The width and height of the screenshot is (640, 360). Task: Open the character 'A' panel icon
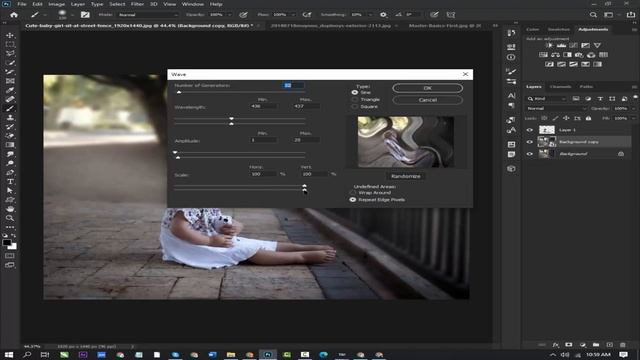(x=511, y=96)
